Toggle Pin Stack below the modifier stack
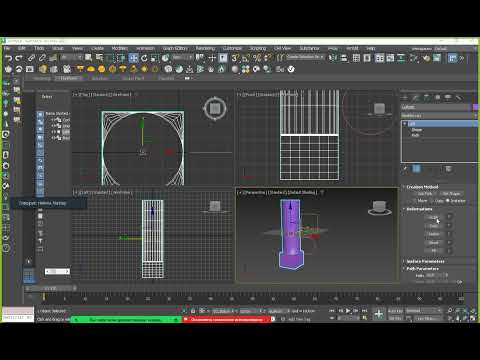 pyautogui.click(x=405, y=169)
